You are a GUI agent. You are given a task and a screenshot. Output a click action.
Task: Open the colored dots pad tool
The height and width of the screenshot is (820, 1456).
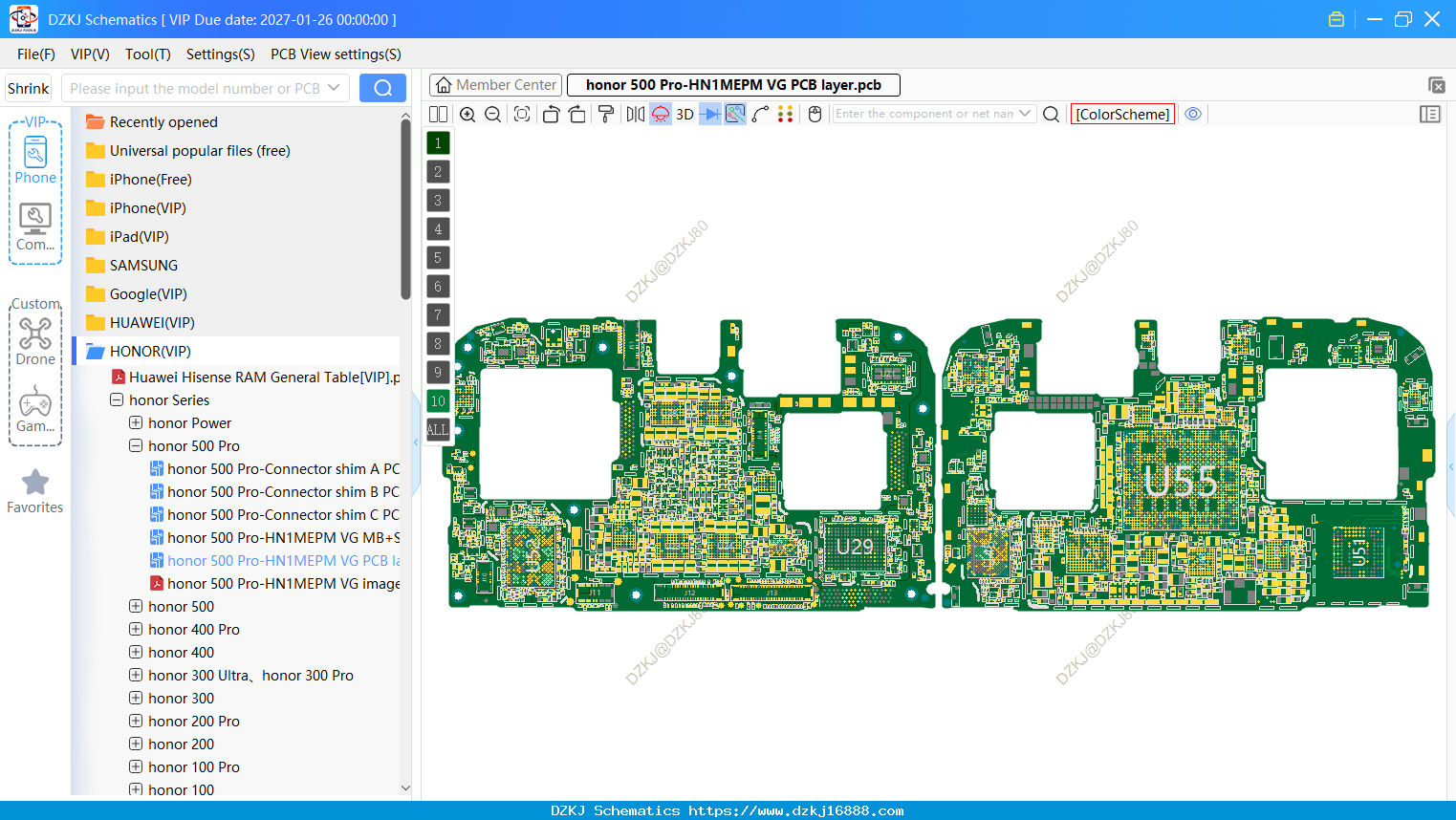(x=786, y=114)
